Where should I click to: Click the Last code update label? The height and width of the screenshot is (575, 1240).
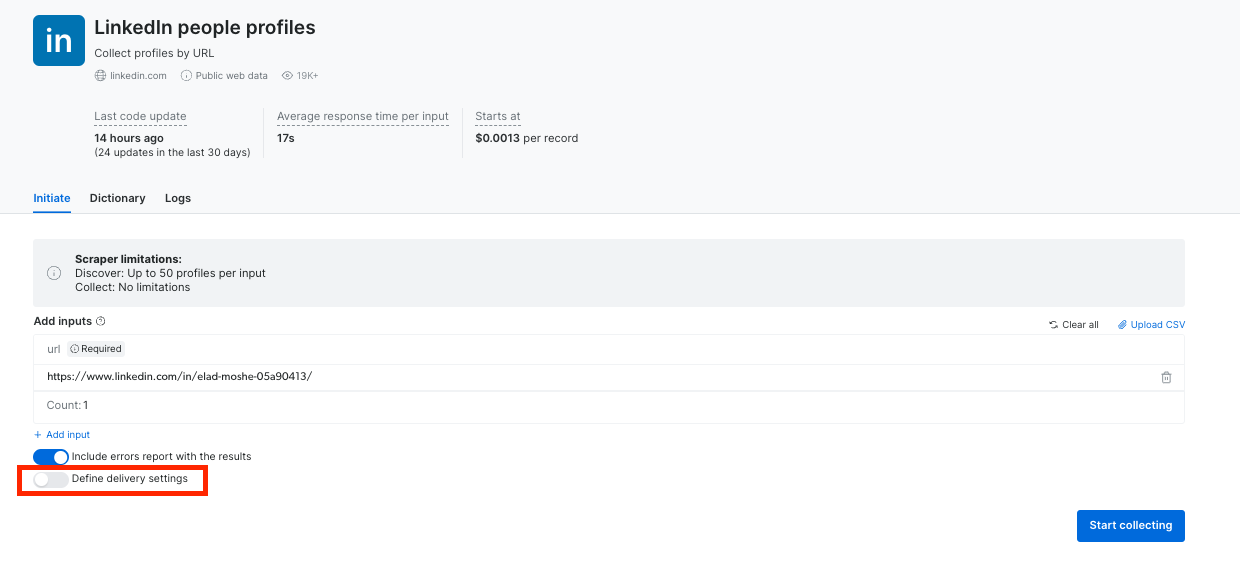point(140,117)
